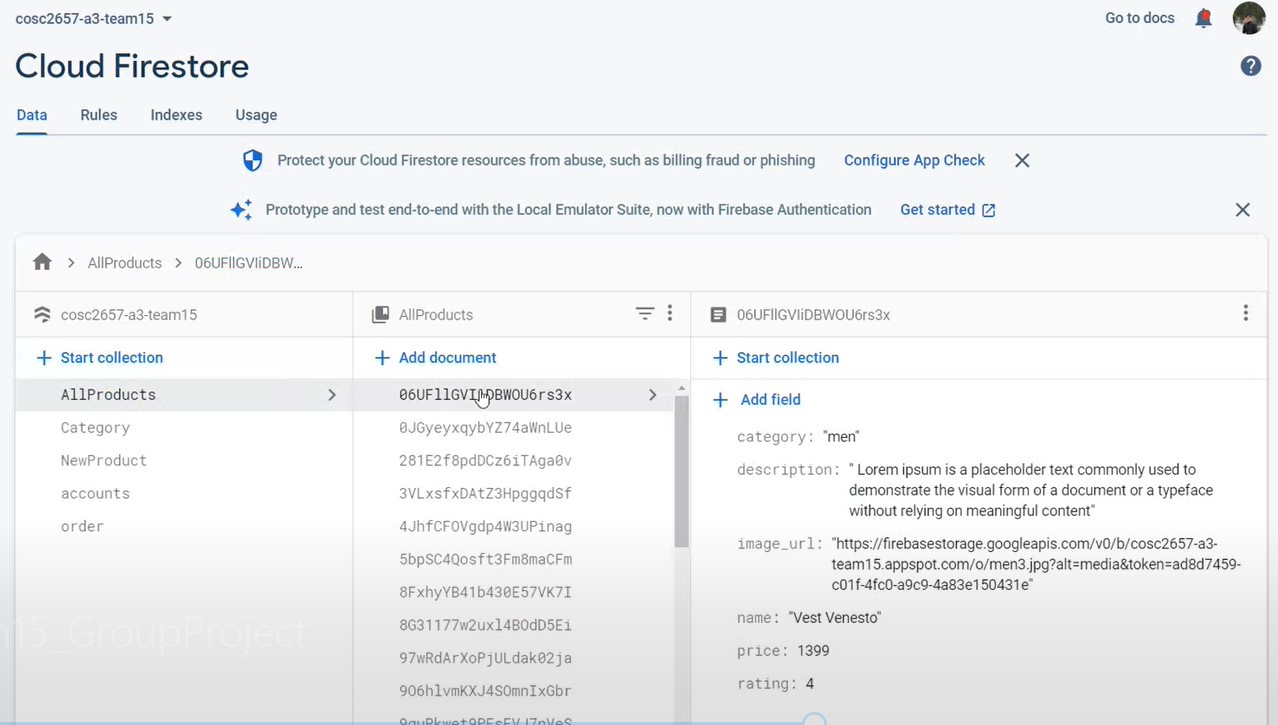Click the open-in-new icon next to Get started
The image size is (1278, 725).
[989, 210]
